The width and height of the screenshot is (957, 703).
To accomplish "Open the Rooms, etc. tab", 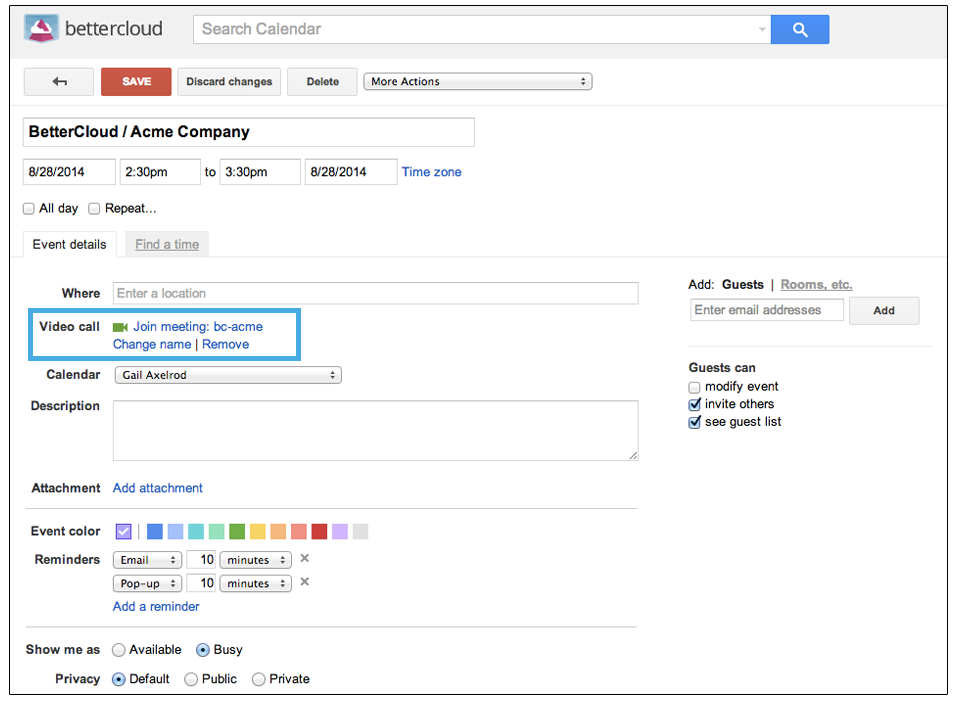I will click(816, 284).
